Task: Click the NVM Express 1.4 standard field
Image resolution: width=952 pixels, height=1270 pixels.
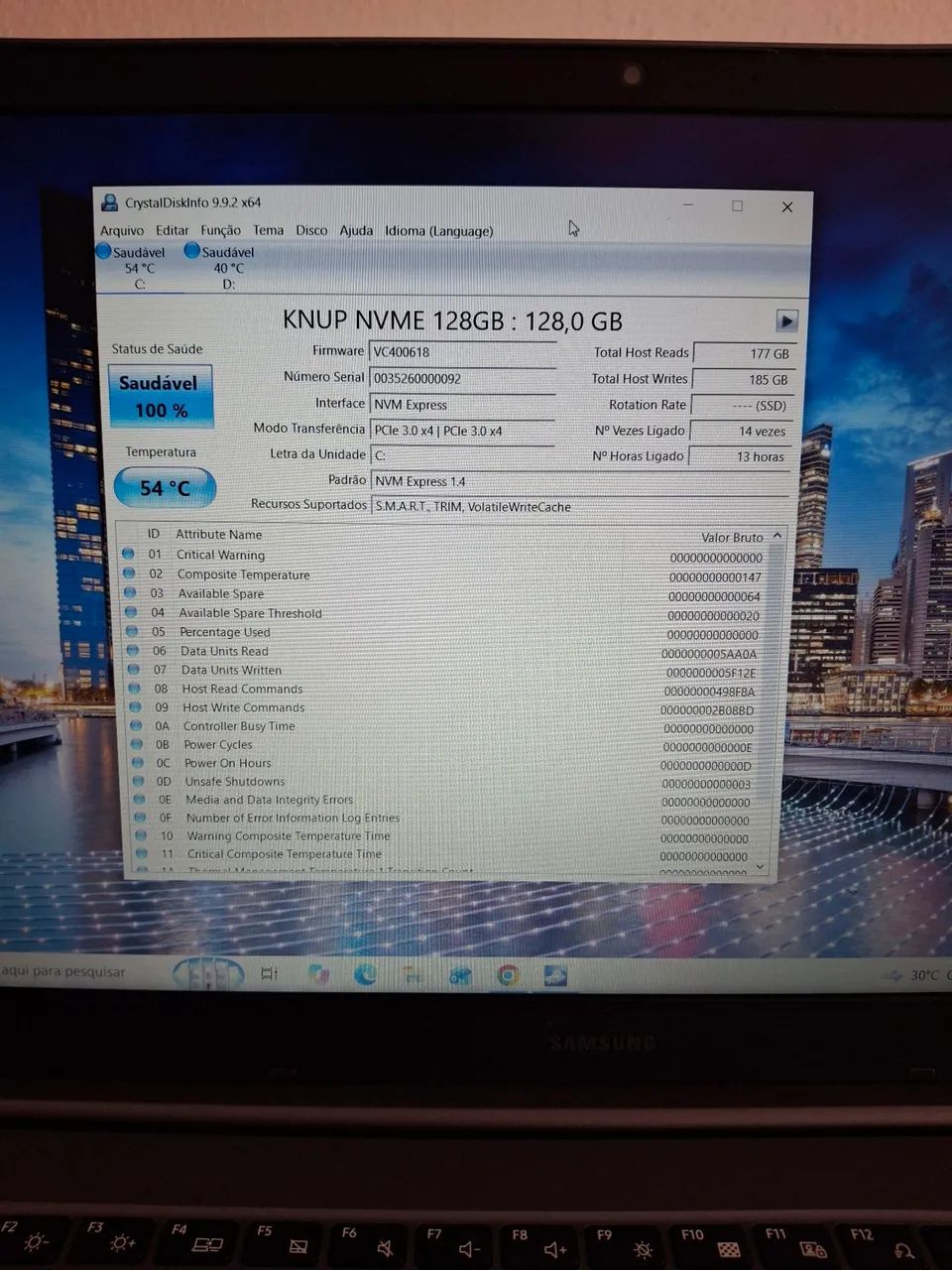Action: [x=580, y=481]
